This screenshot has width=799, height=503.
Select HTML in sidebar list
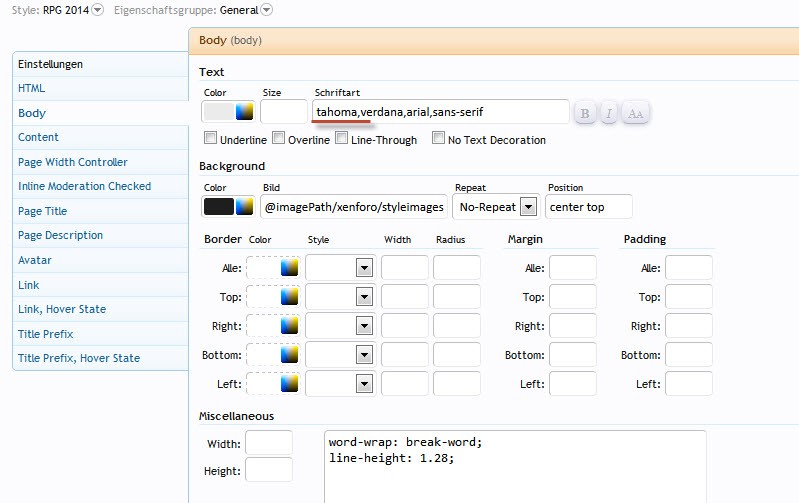pyautogui.click(x=100, y=88)
